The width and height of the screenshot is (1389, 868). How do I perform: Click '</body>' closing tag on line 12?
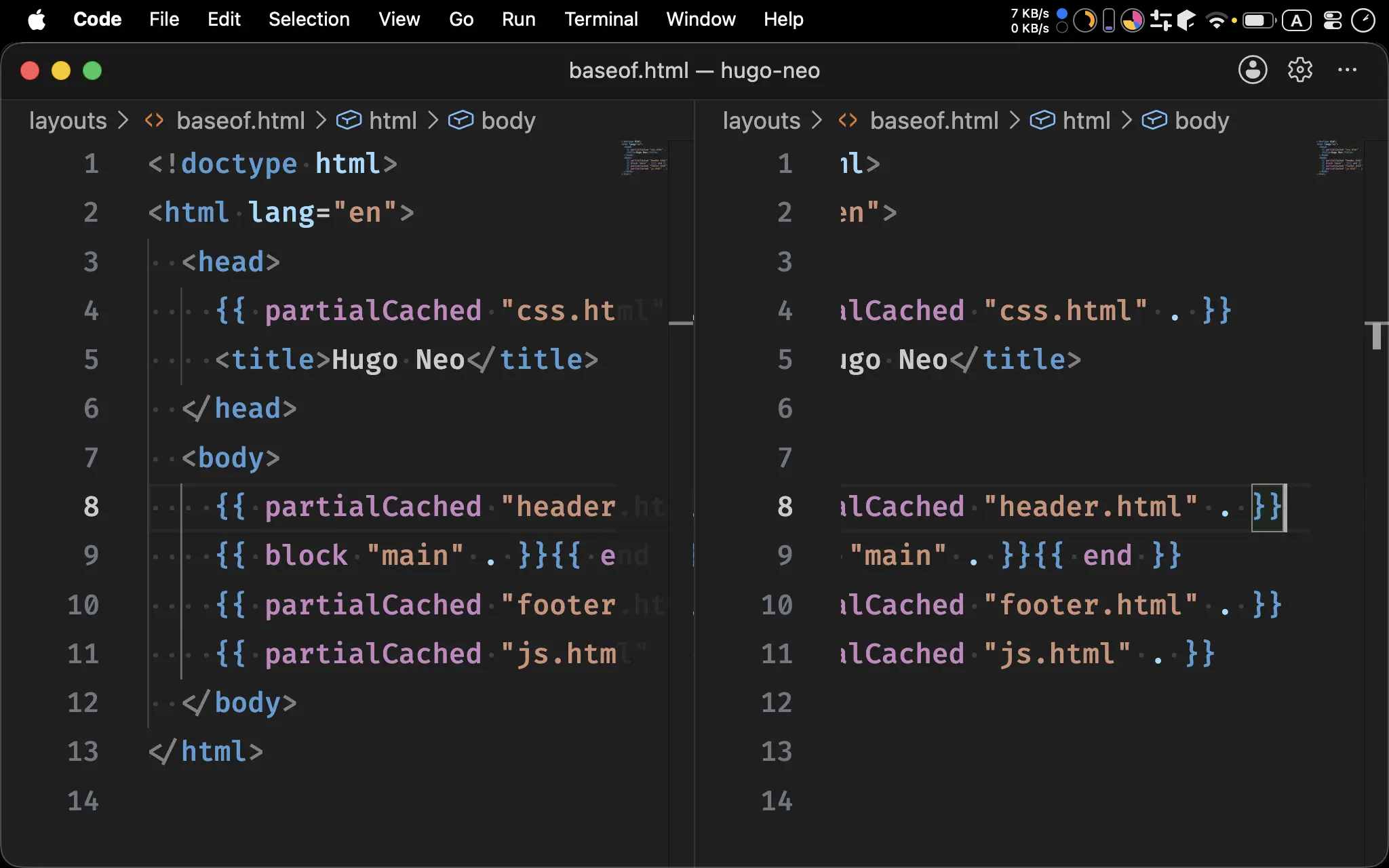point(239,703)
